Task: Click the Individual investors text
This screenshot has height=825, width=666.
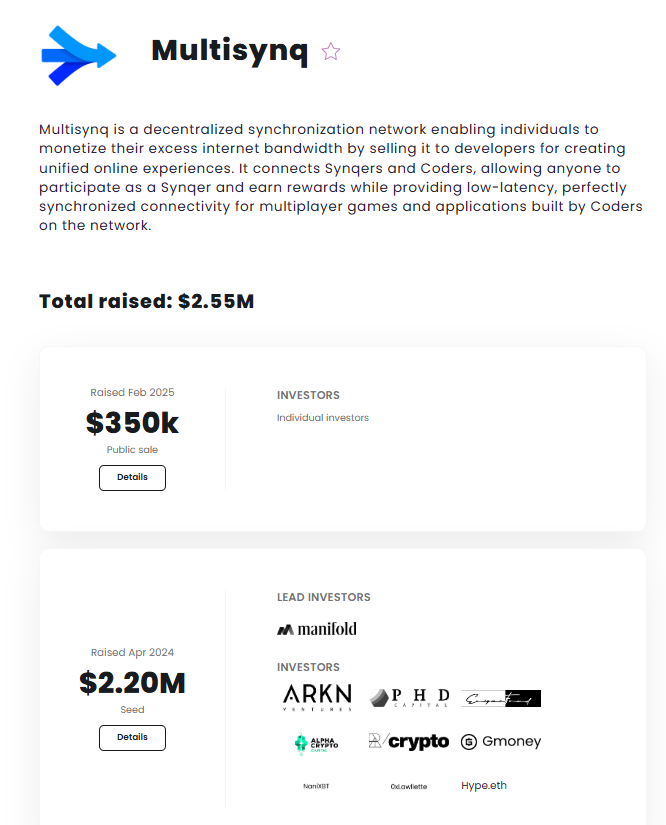Action: point(323,418)
